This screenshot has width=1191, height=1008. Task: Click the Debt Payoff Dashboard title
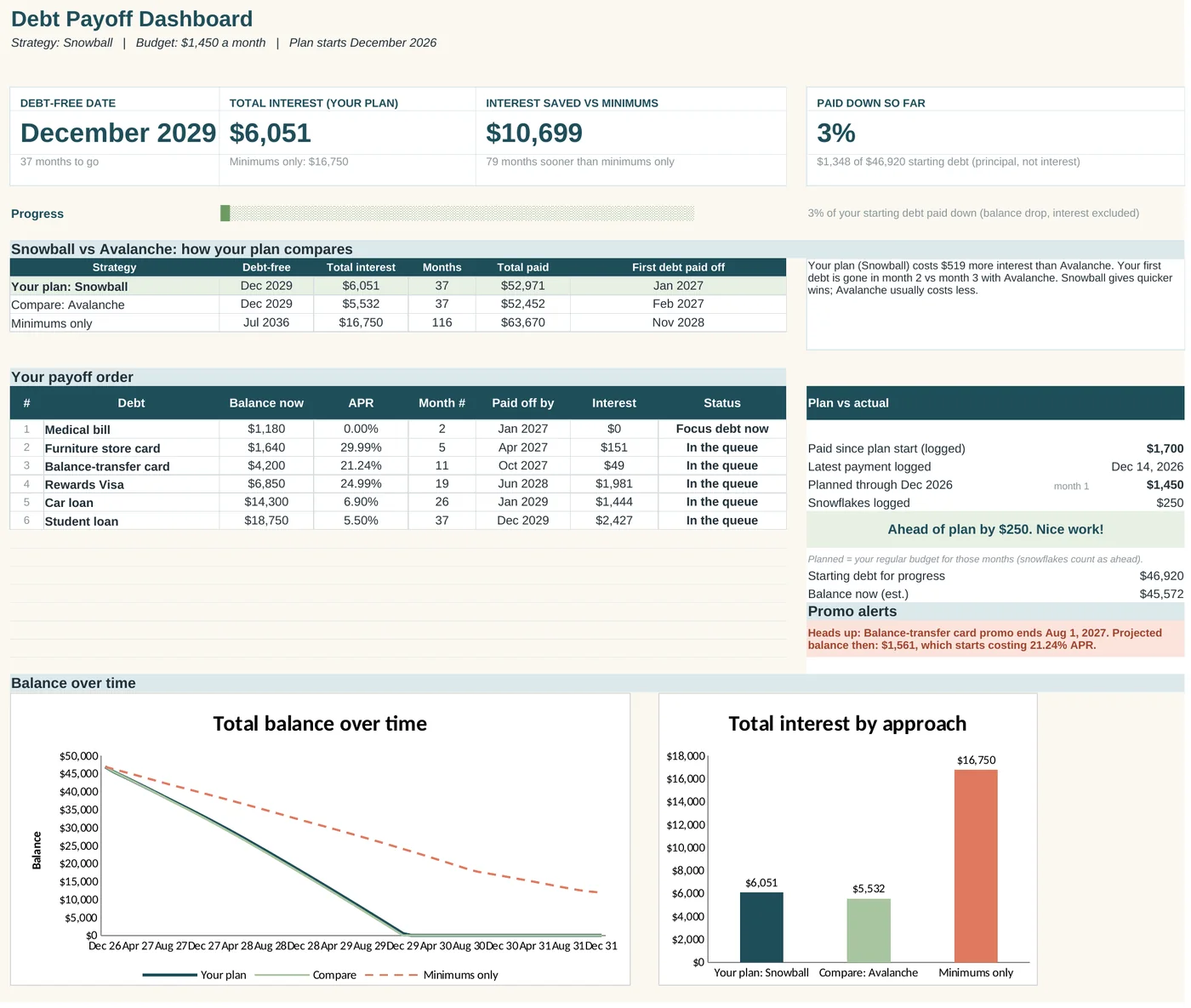pyautogui.click(x=132, y=19)
